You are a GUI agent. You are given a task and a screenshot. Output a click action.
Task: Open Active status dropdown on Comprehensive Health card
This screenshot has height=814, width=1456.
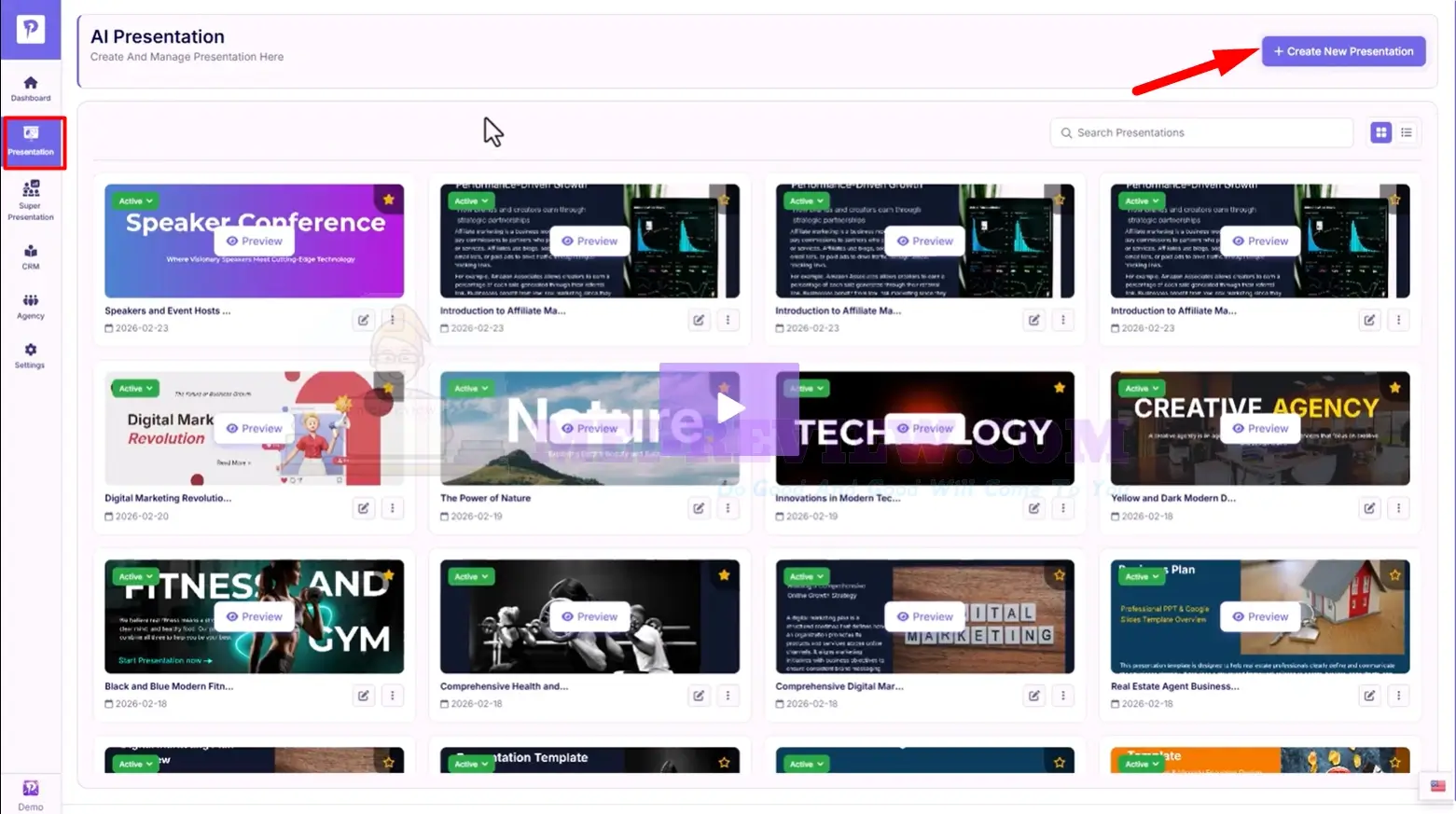click(471, 576)
